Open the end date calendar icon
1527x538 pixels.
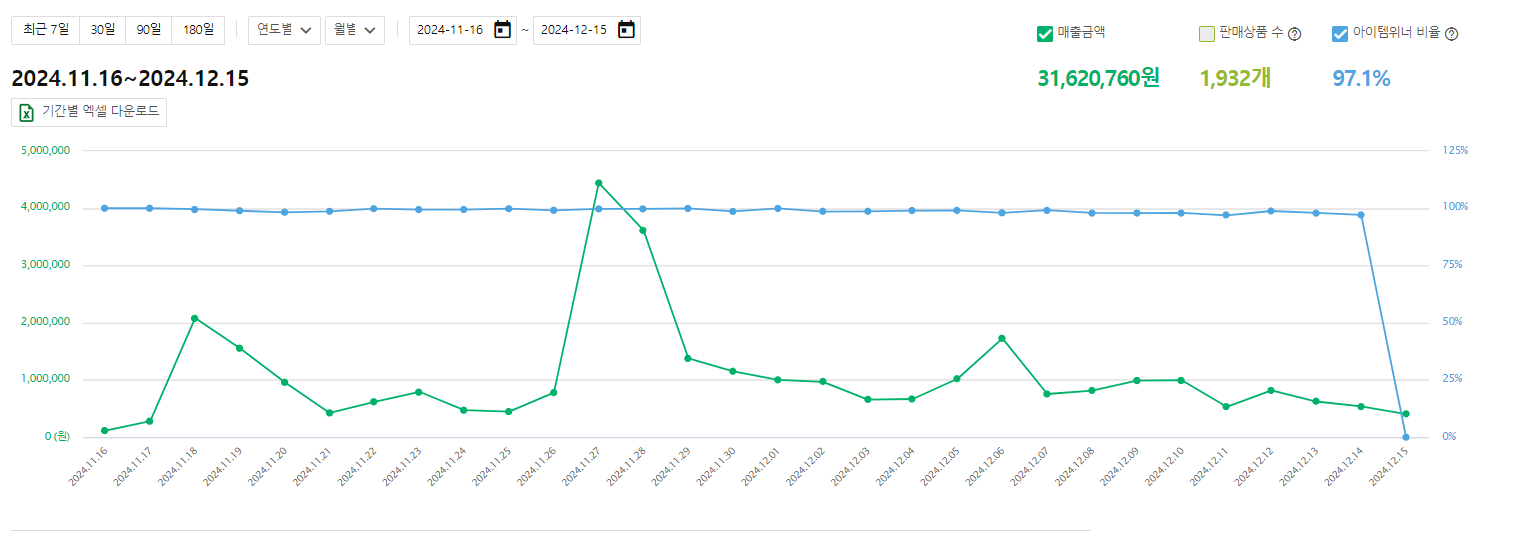coord(626,30)
